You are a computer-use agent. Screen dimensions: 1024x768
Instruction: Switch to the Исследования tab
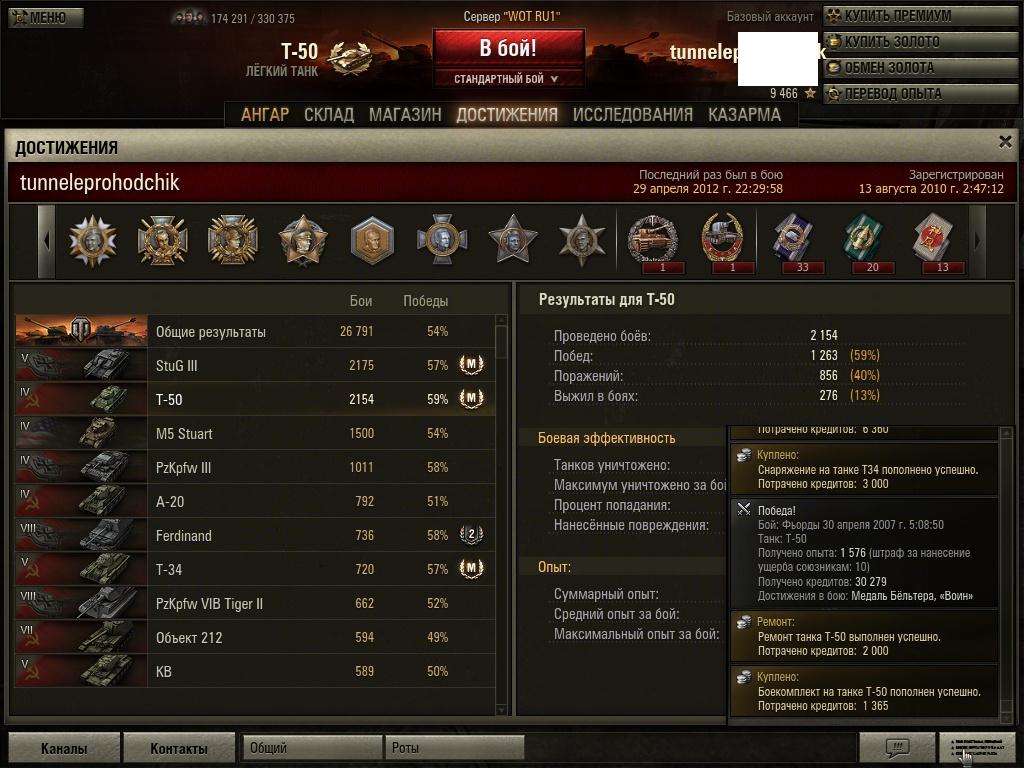(x=633, y=115)
